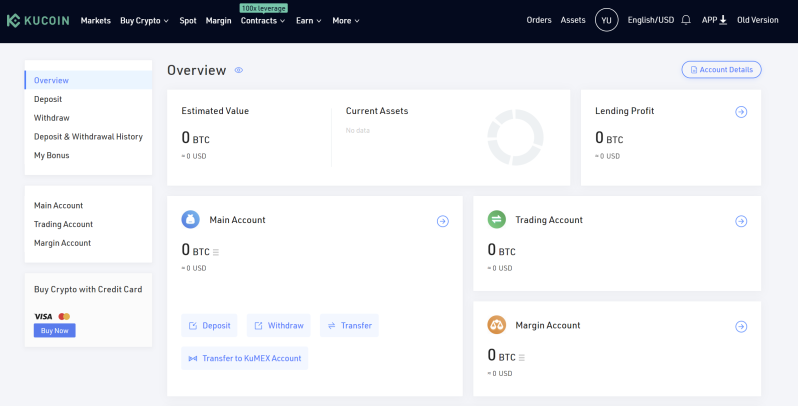Open Margin Account details arrow icon
The width and height of the screenshot is (798, 406).
(x=741, y=327)
